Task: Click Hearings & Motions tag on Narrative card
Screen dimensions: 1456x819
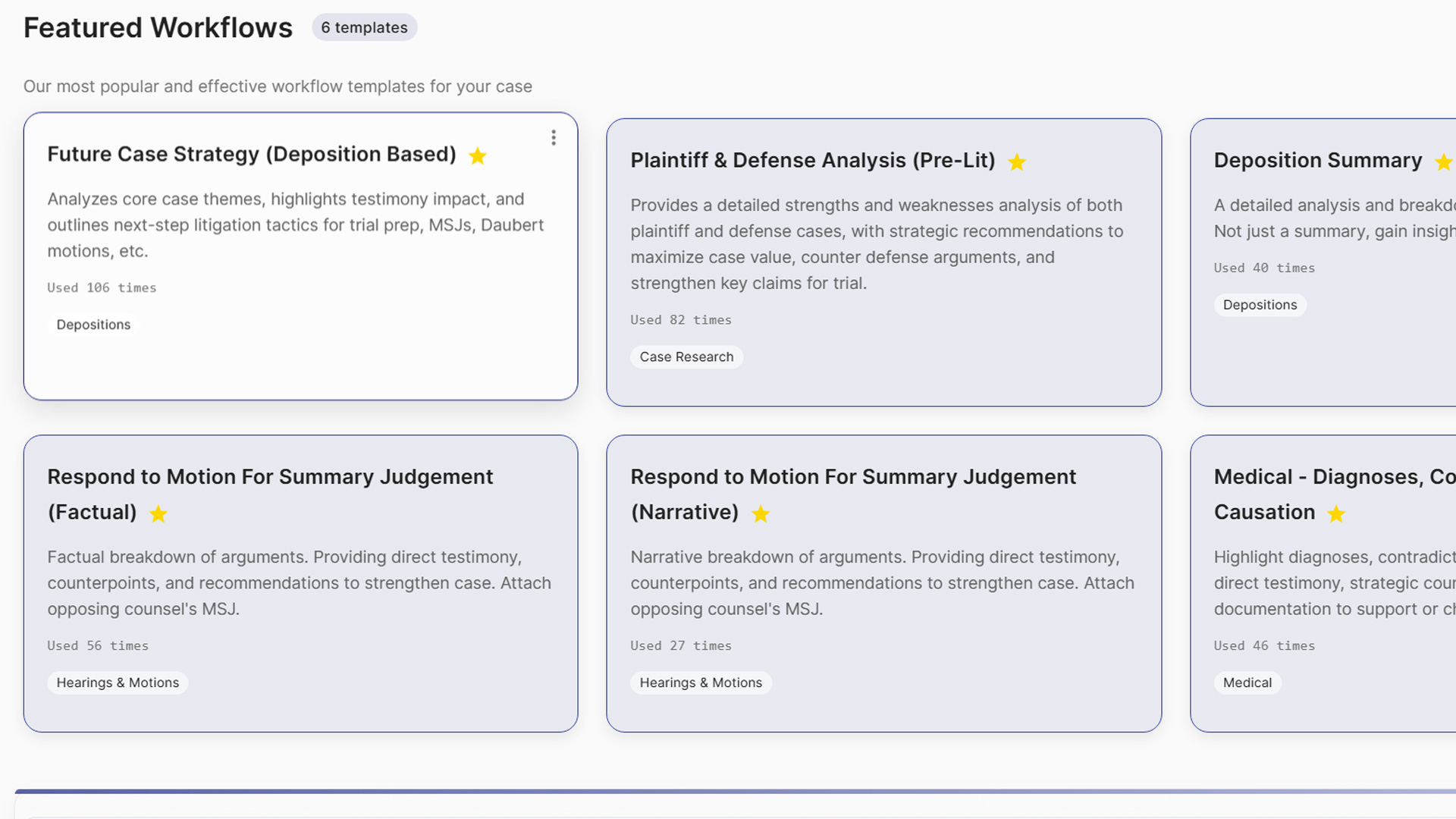Action: (701, 682)
